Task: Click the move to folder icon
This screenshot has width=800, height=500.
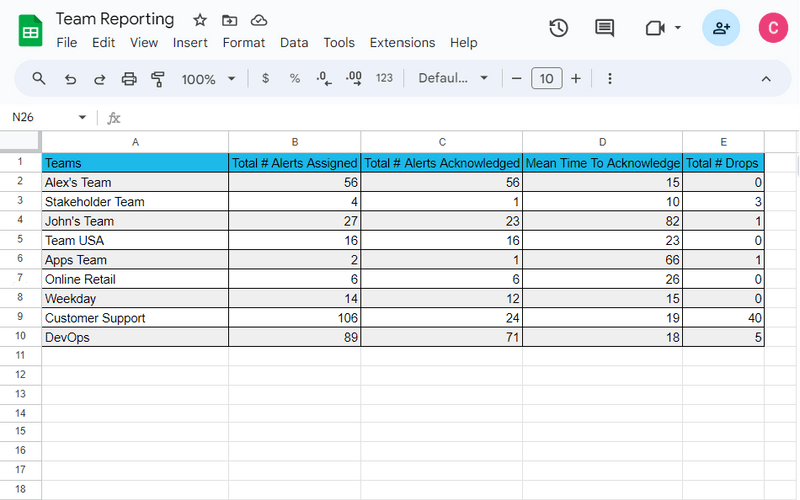Action: [230, 20]
